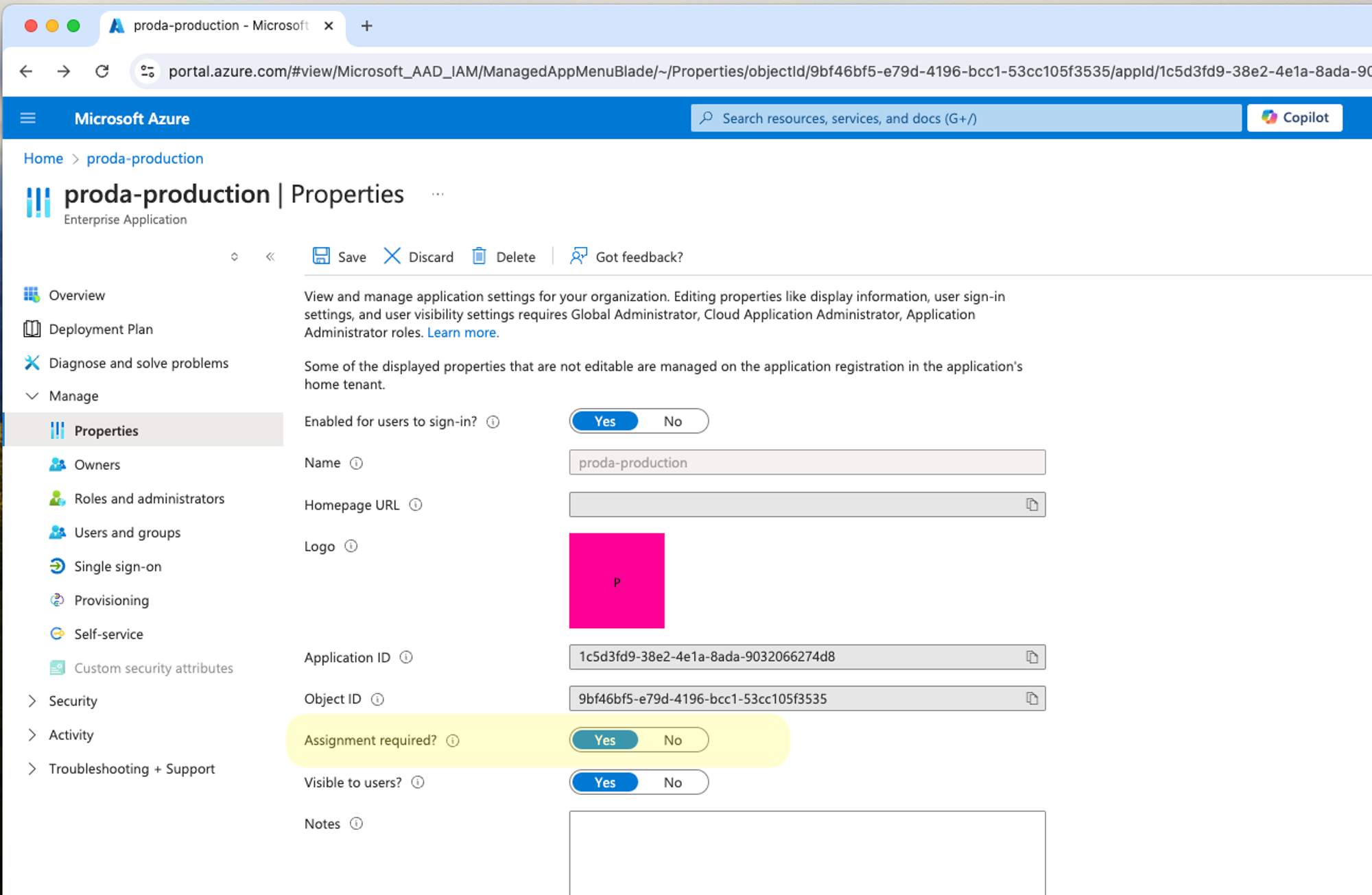Copy the Object ID value
The width and height of the screenshot is (1372, 895).
(x=1032, y=698)
